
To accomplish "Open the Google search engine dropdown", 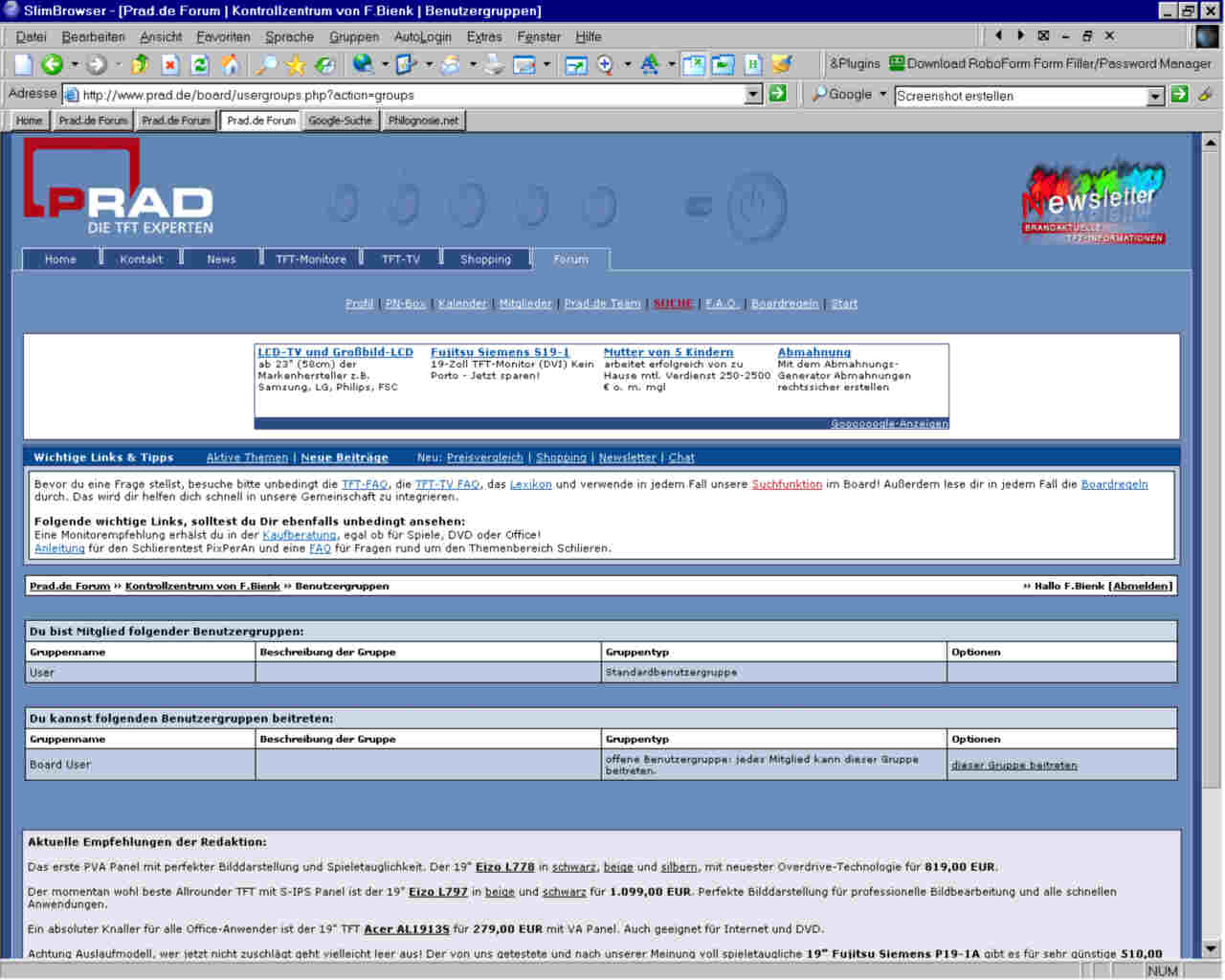I will [882, 94].
